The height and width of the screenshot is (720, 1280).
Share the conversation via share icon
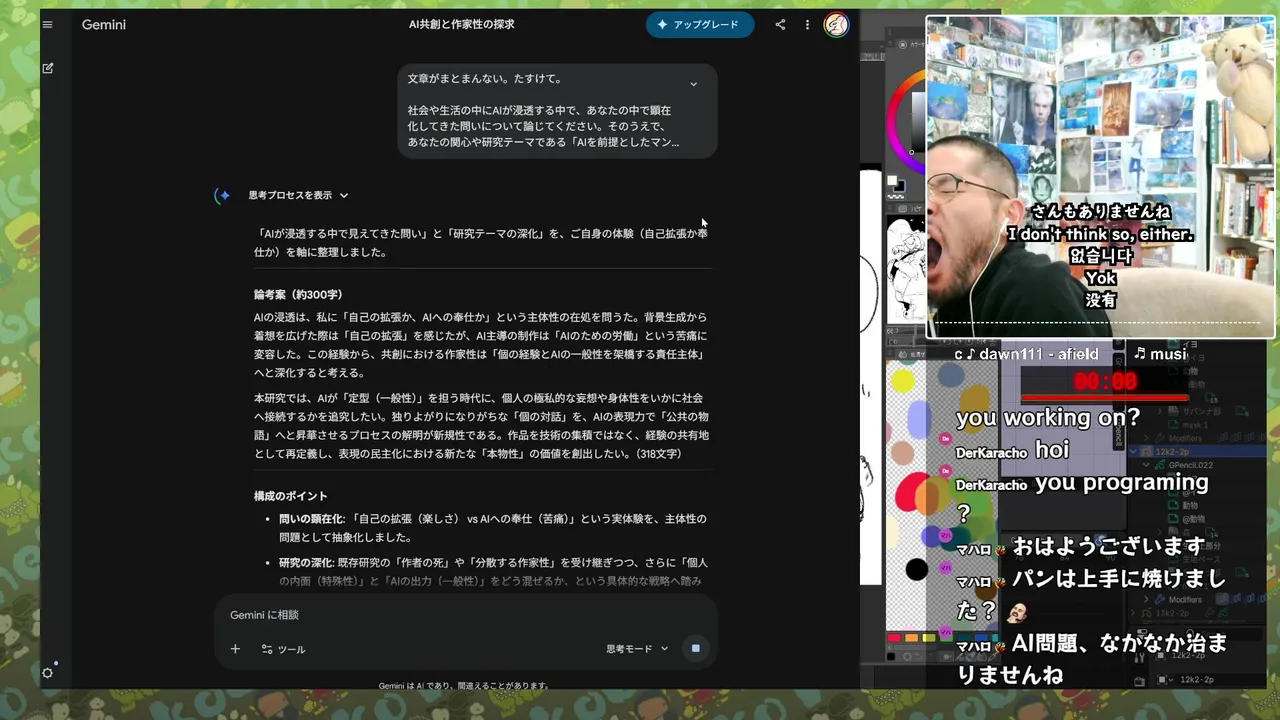point(780,25)
